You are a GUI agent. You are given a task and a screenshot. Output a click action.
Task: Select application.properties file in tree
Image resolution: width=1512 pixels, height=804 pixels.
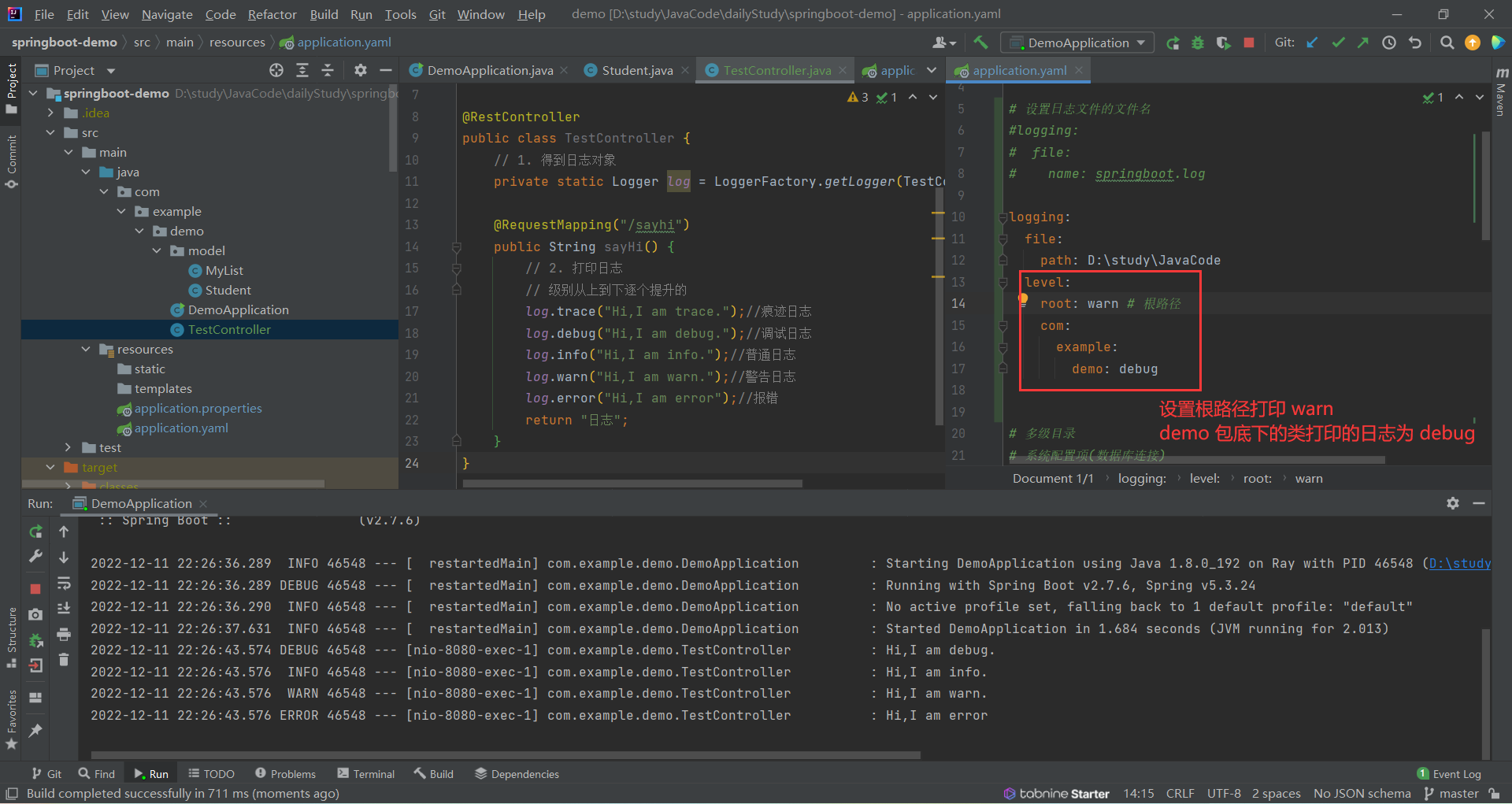(198, 408)
